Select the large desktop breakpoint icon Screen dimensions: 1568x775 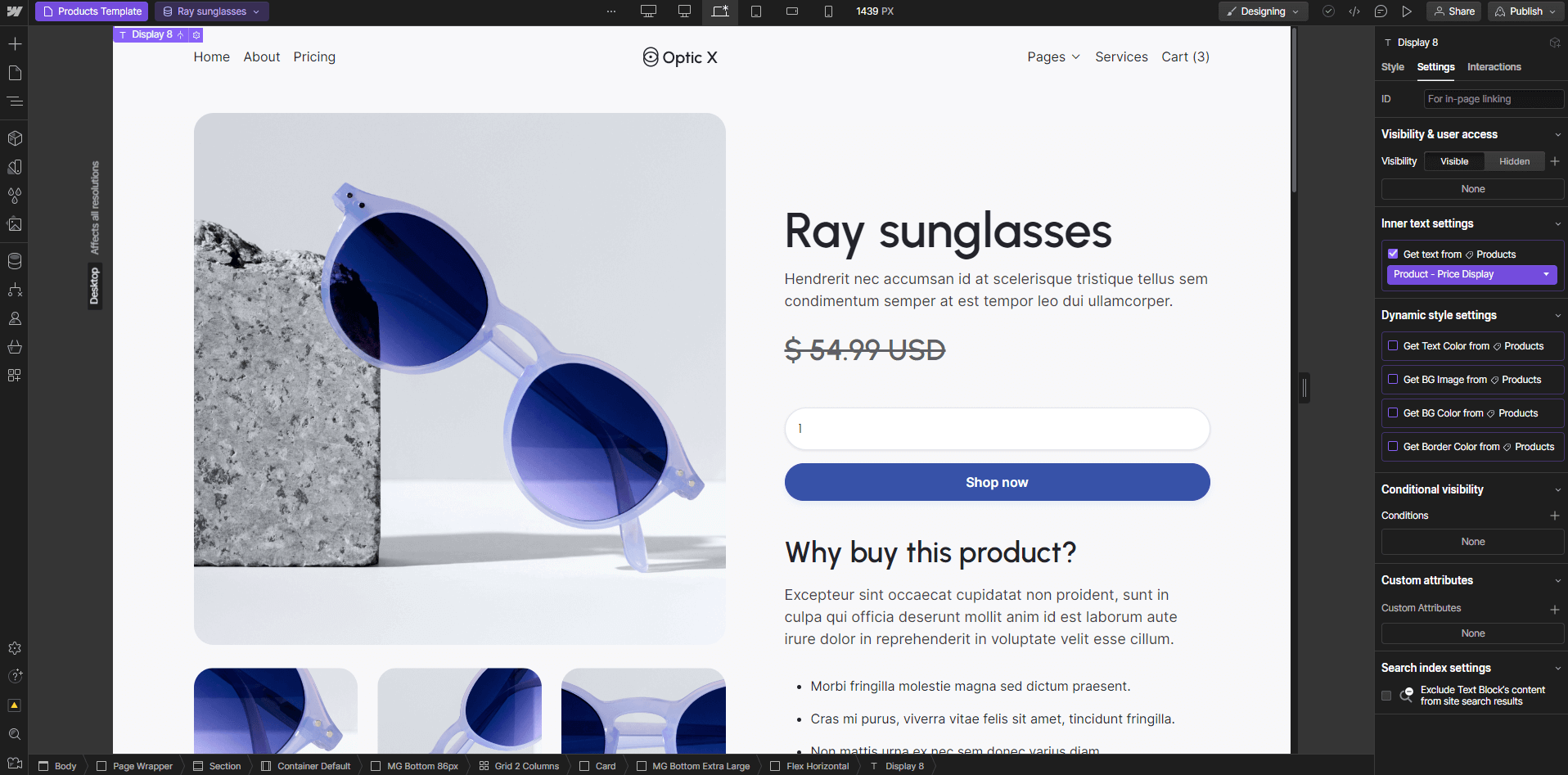(x=648, y=11)
